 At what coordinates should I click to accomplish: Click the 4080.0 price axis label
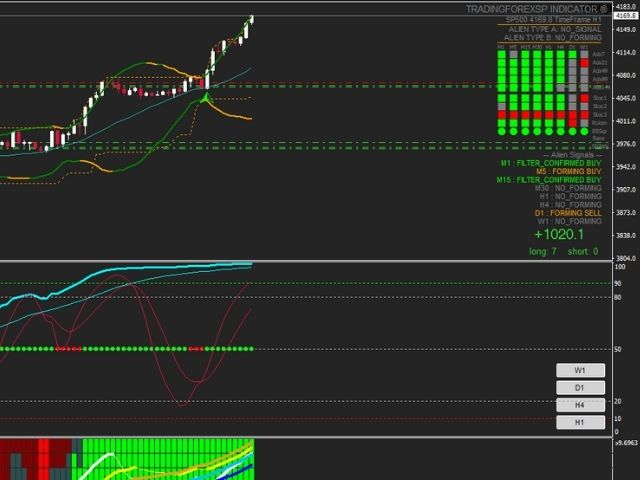626,76
